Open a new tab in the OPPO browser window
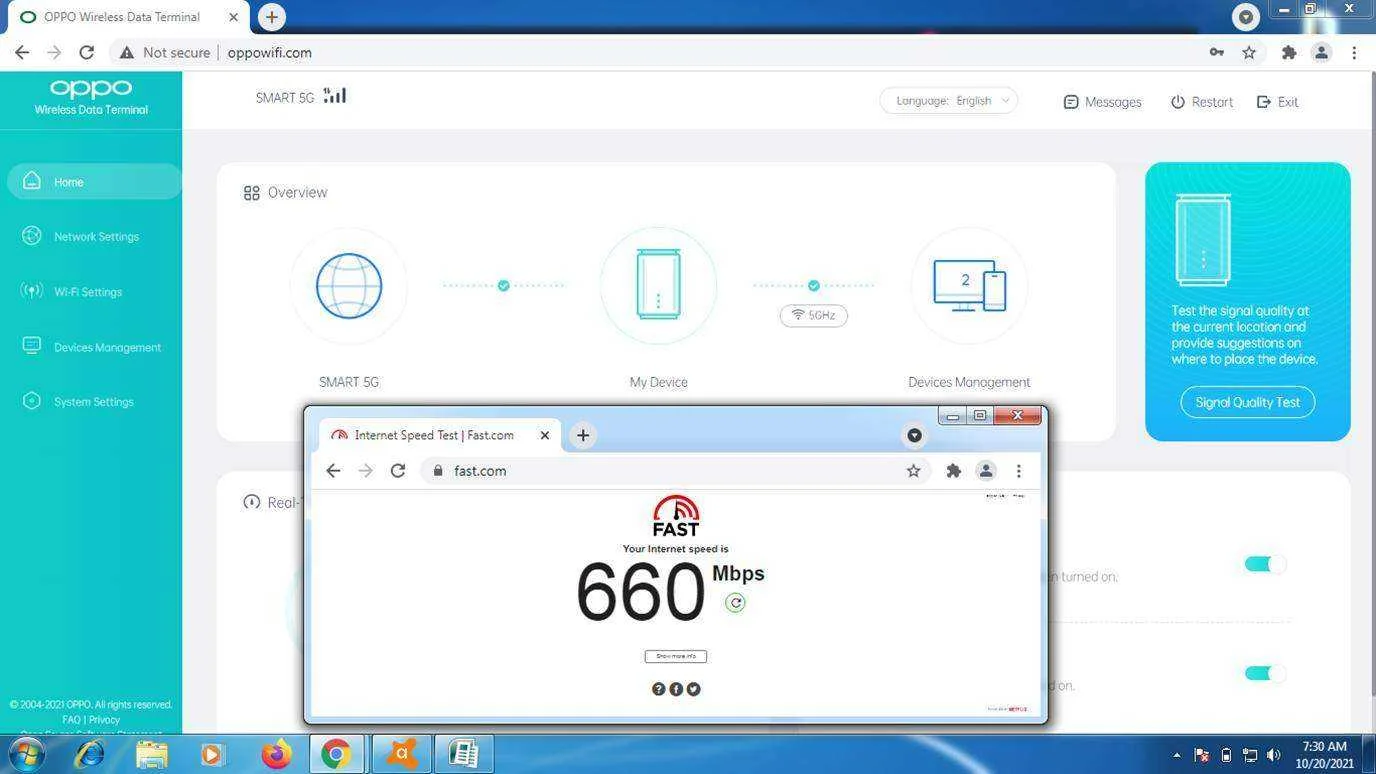 point(271,17)
